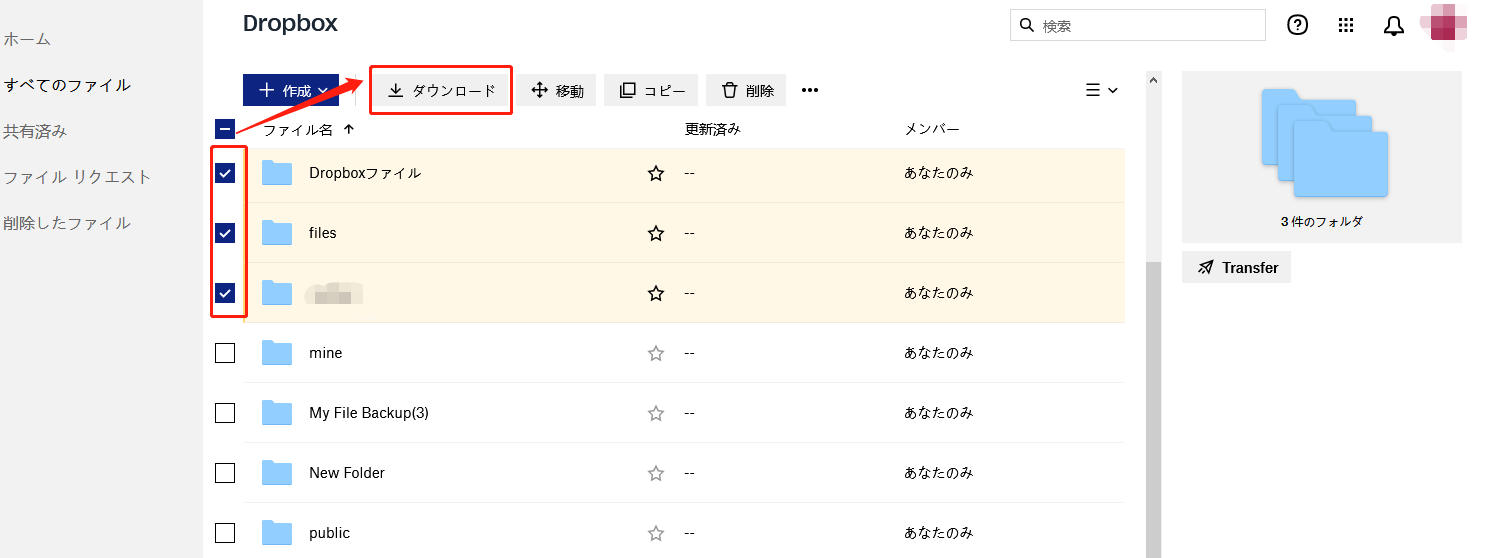Open the list view options dropdown
Viewport: 1494px width, 558px height.
coord(1101,90)
